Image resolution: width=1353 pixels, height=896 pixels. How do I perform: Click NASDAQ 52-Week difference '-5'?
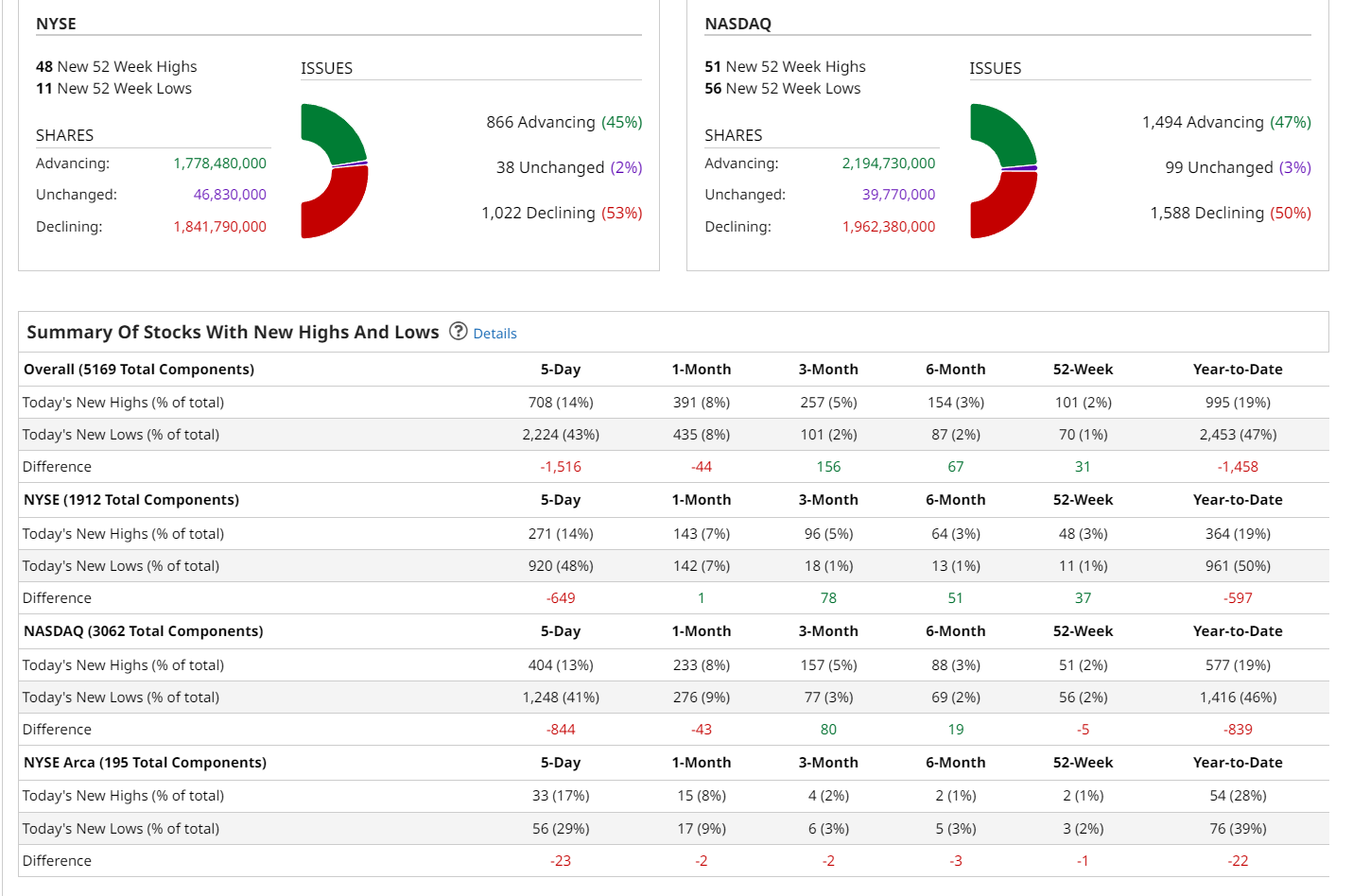(1083, 730)
